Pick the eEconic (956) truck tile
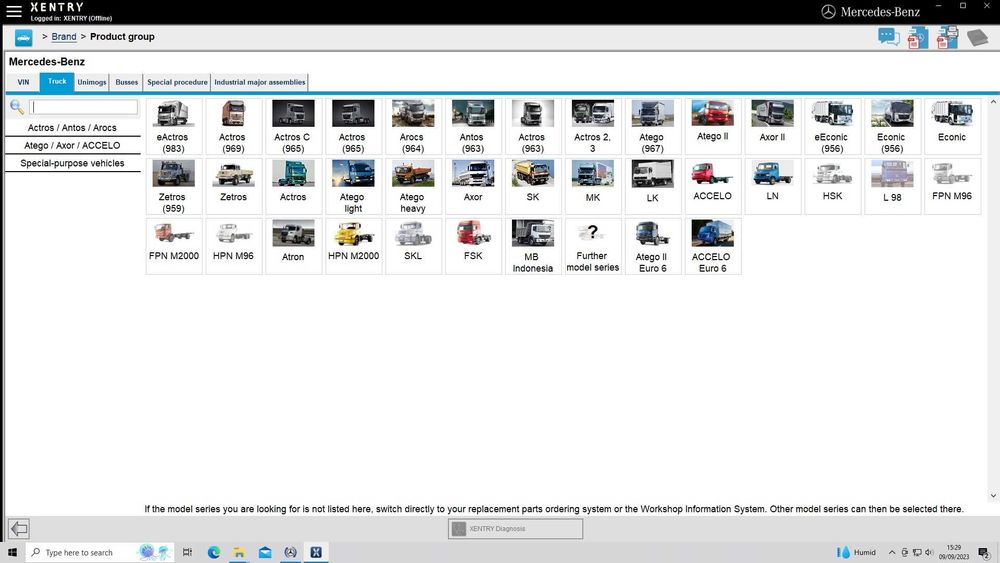 tap(831, 126)
